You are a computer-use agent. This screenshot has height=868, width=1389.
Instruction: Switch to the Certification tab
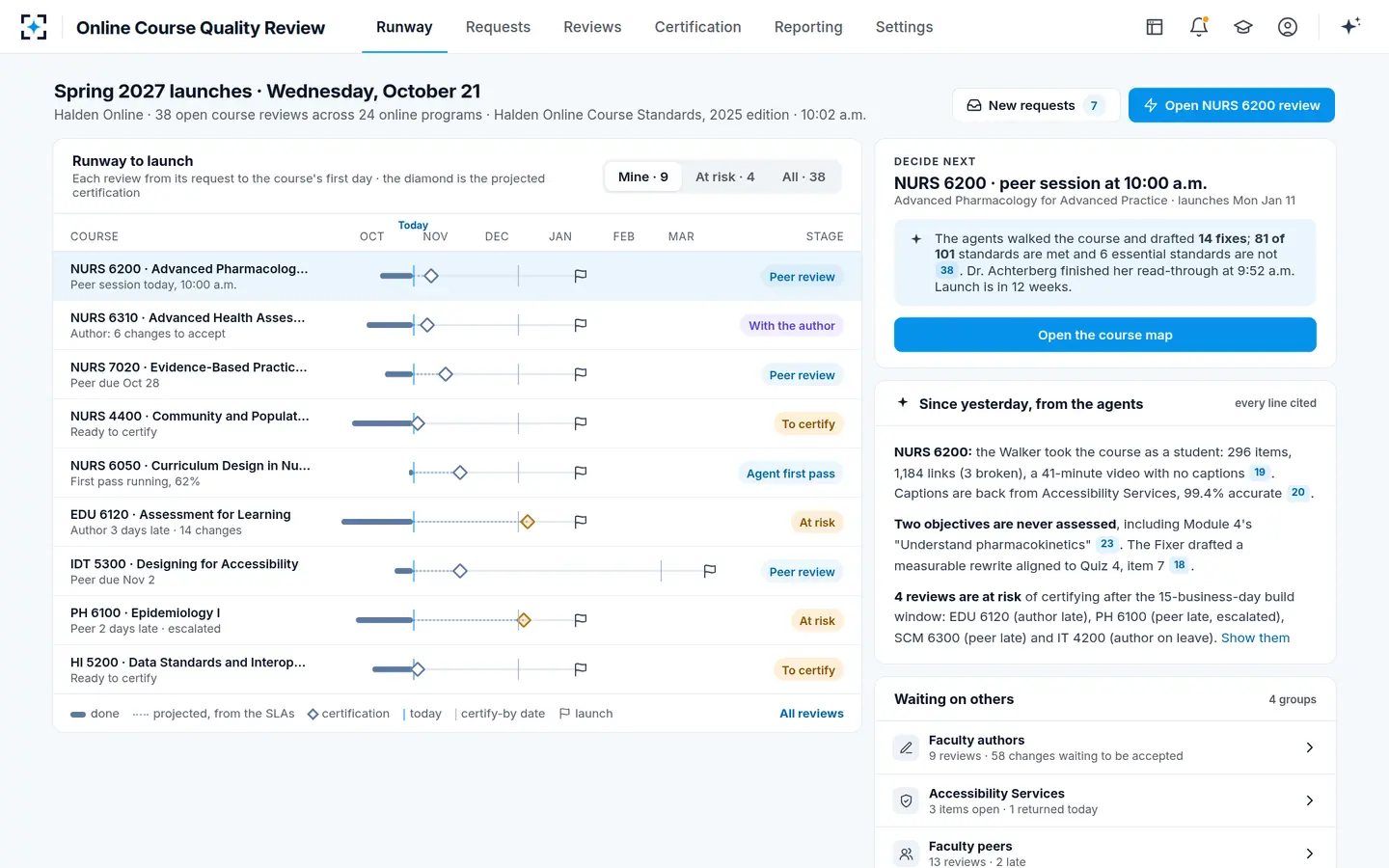pos(697,27)
